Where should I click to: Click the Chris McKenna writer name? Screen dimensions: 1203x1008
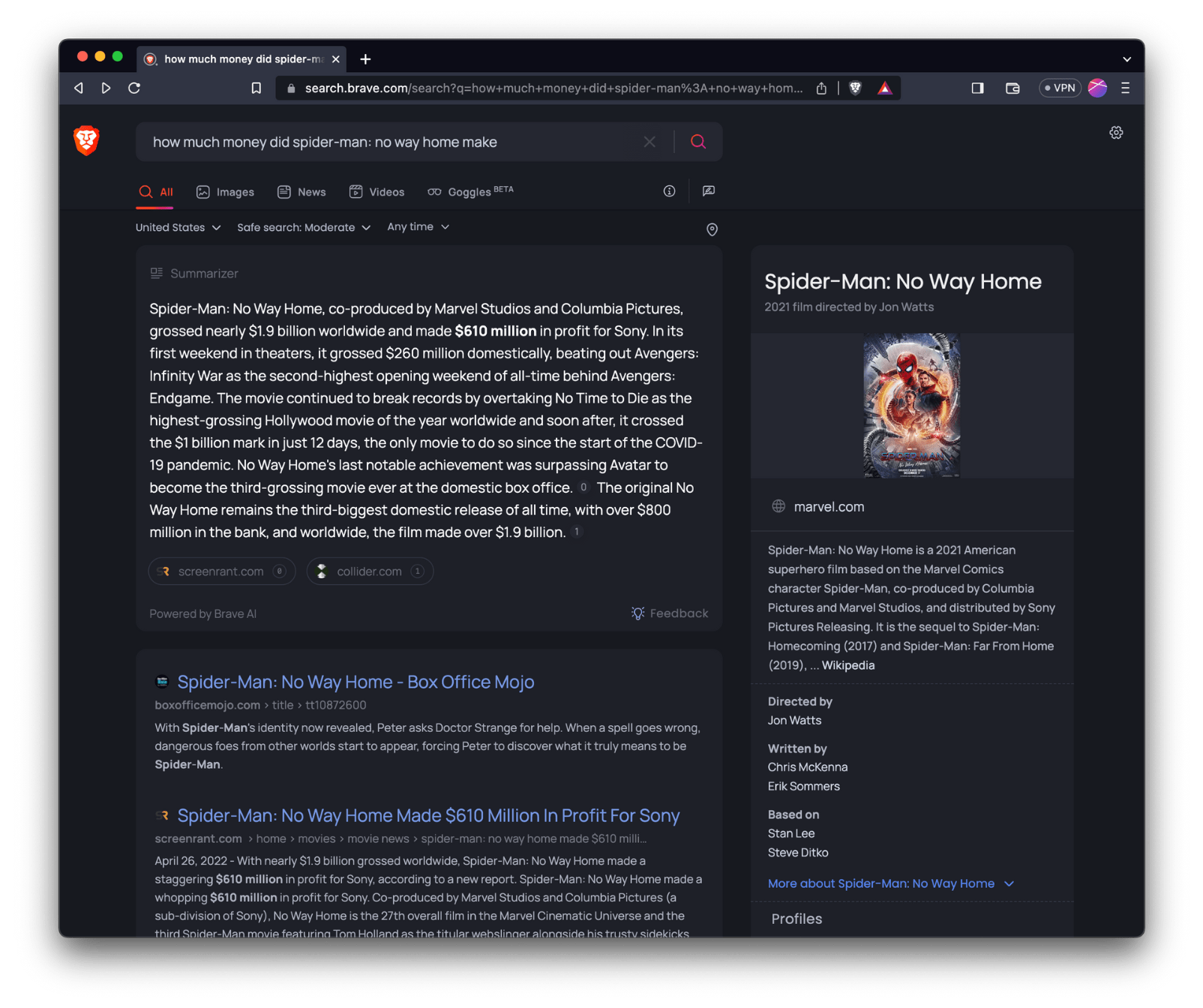click(x=808, y=767)
